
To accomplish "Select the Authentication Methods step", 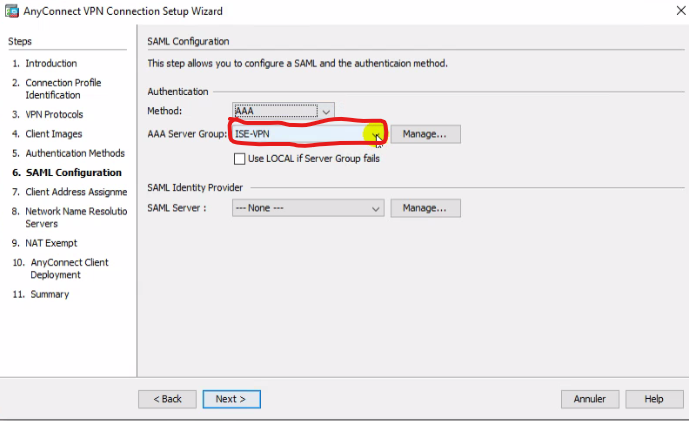I will (74, 154).
